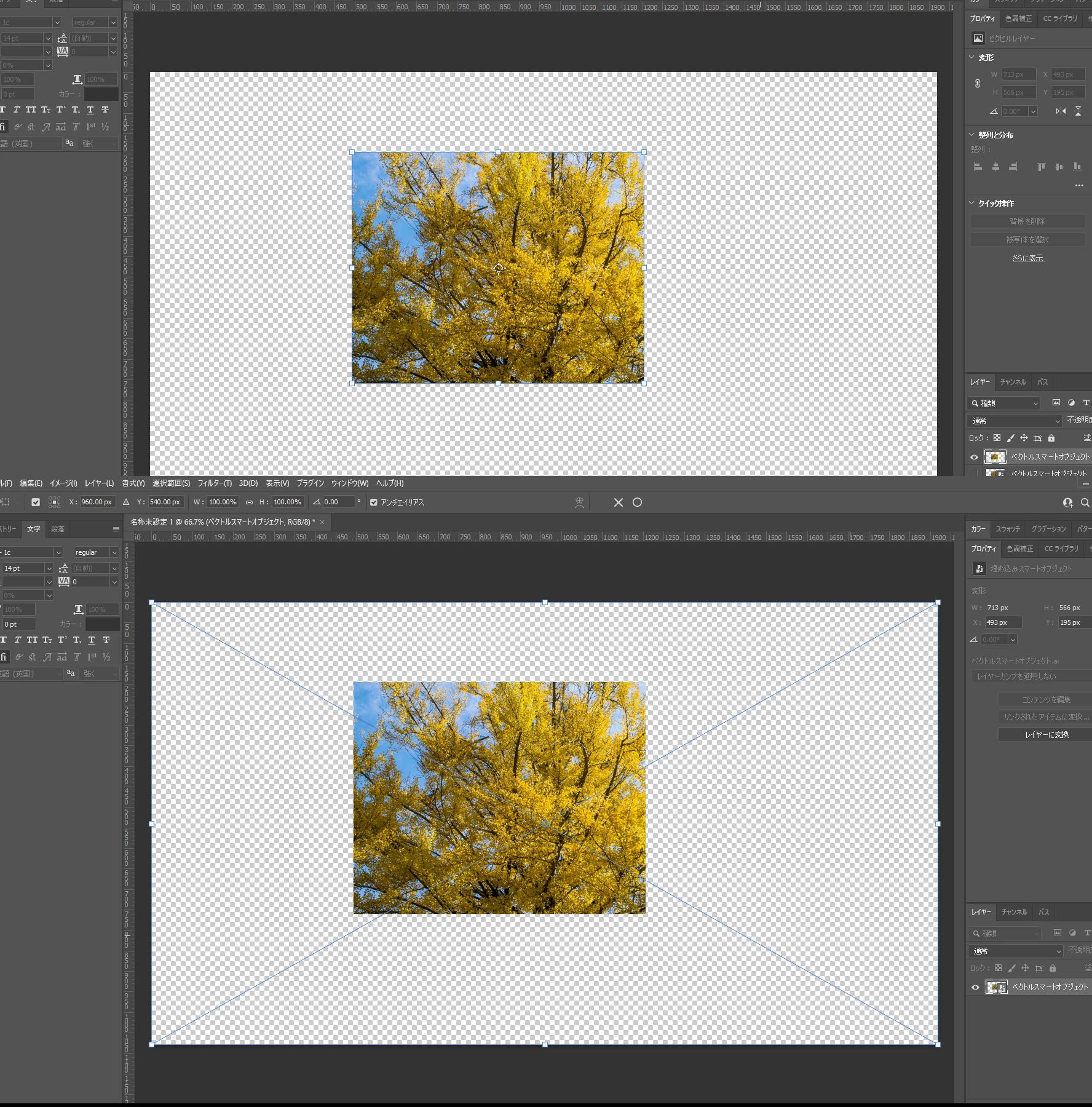Open the フィルター(T) menu

(215, 483)
